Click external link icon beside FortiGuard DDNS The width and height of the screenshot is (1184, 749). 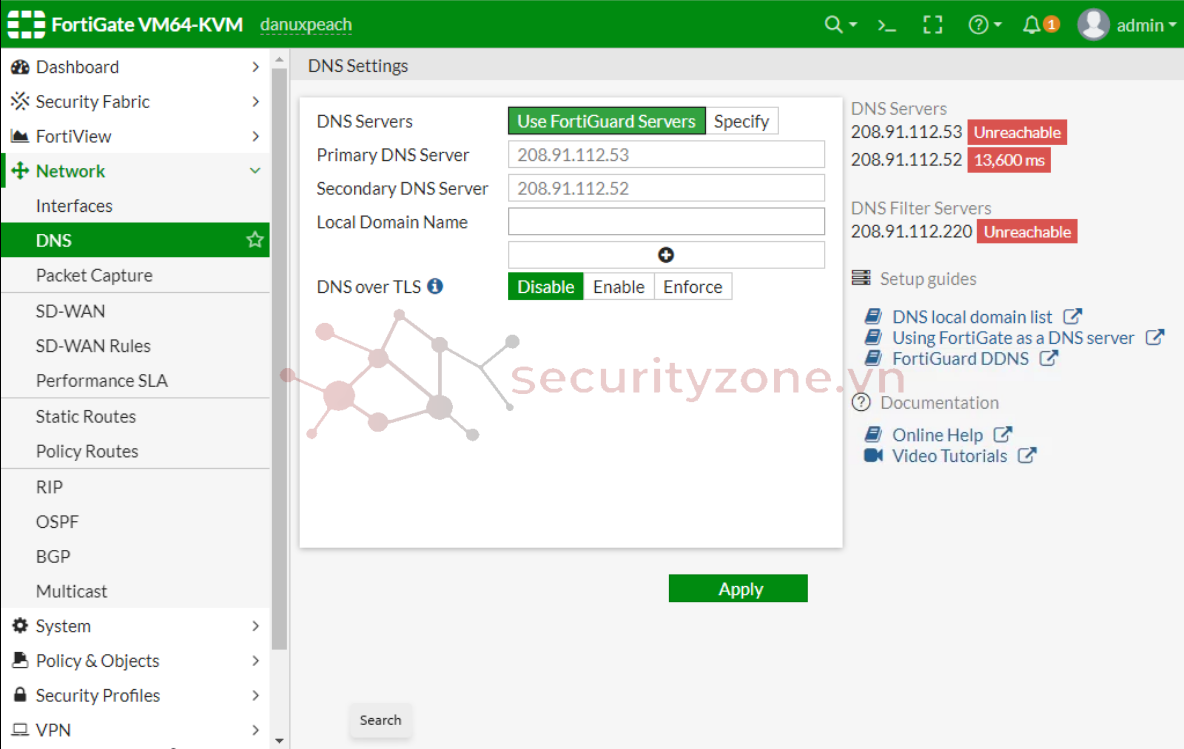click(x=1048, y=359)
